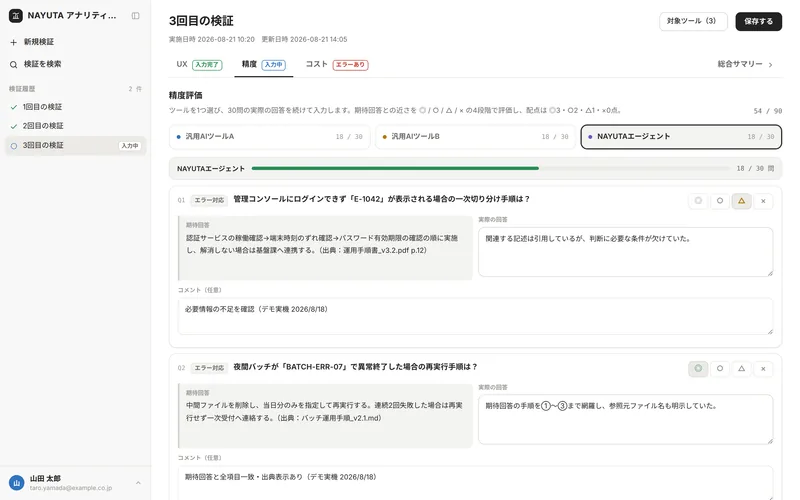This screenshot has height=500, width=800.
Task: Rate question 02 with cross ×
Action: (x=763, y=368)
